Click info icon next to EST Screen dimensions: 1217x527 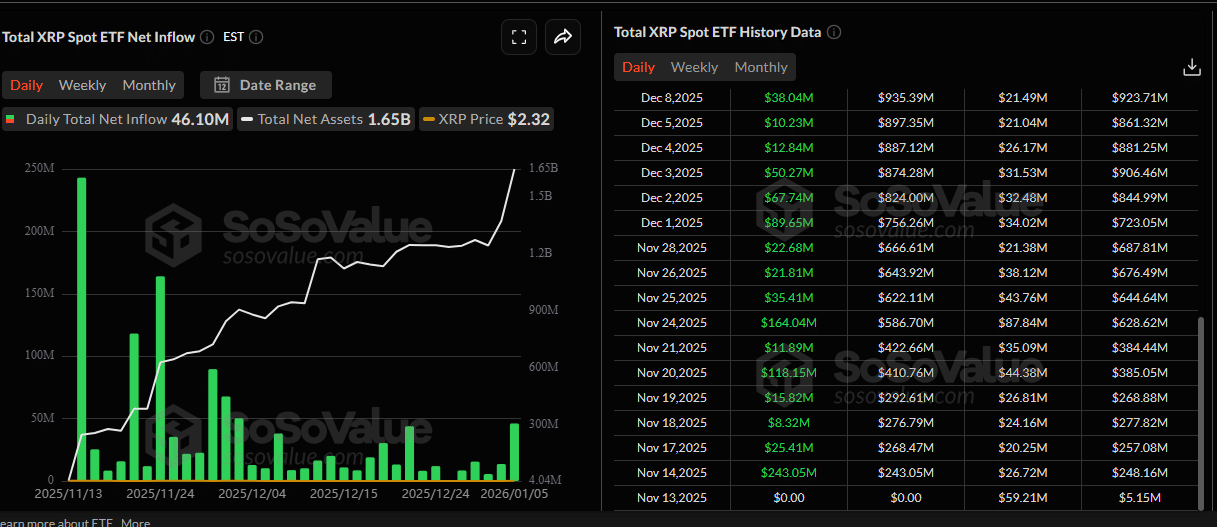[256, 37]
